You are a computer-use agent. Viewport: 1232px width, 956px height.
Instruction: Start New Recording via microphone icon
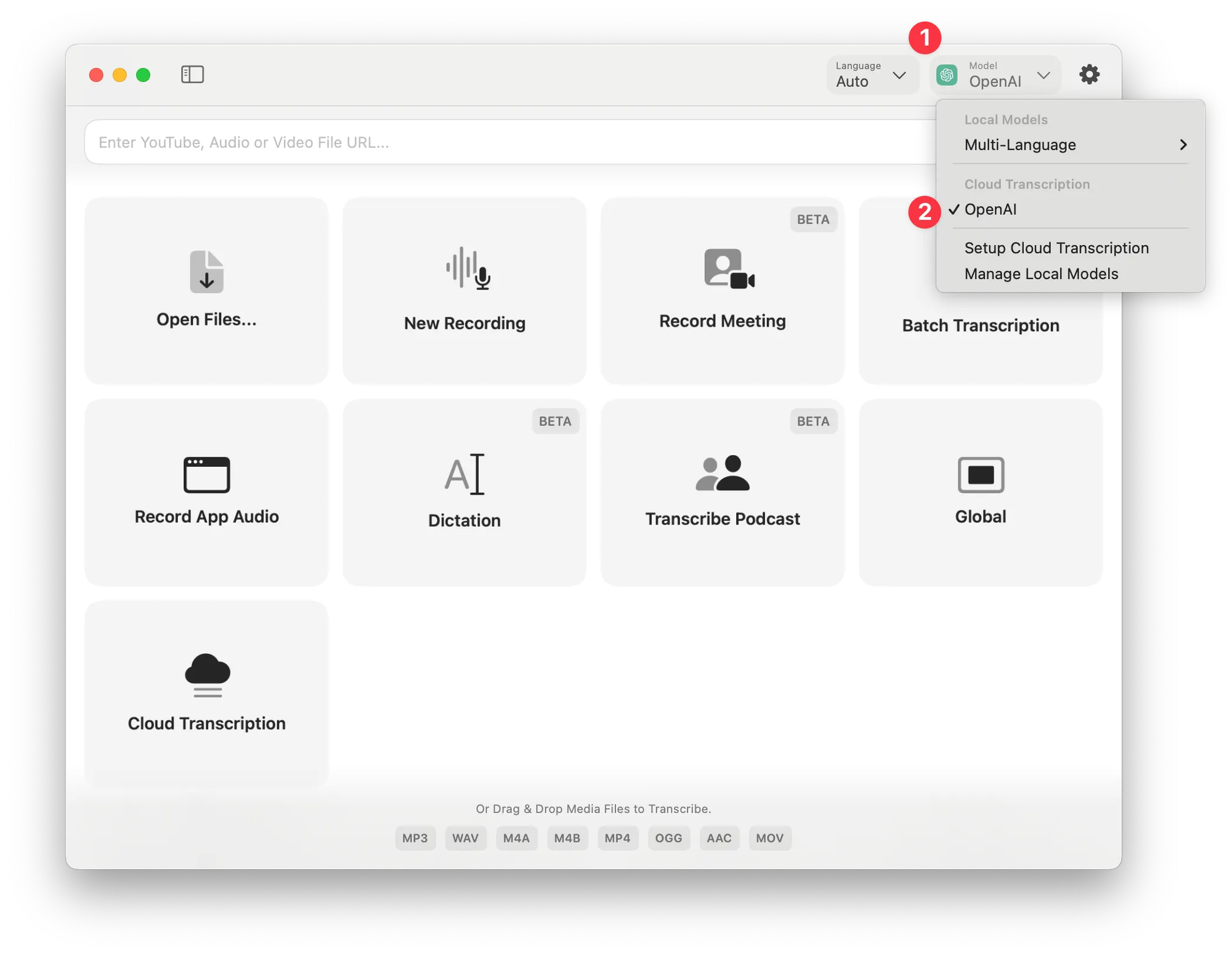(468, 269)
